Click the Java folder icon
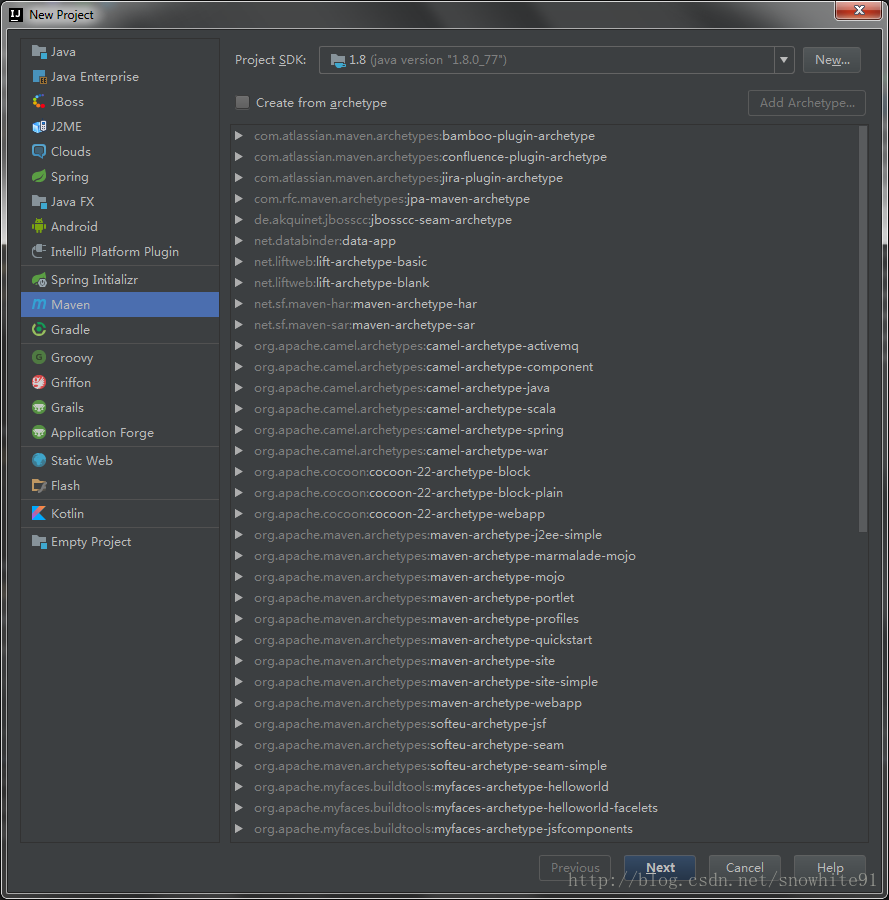The width and height of the screenshot is (889, 900). (39, 52)
